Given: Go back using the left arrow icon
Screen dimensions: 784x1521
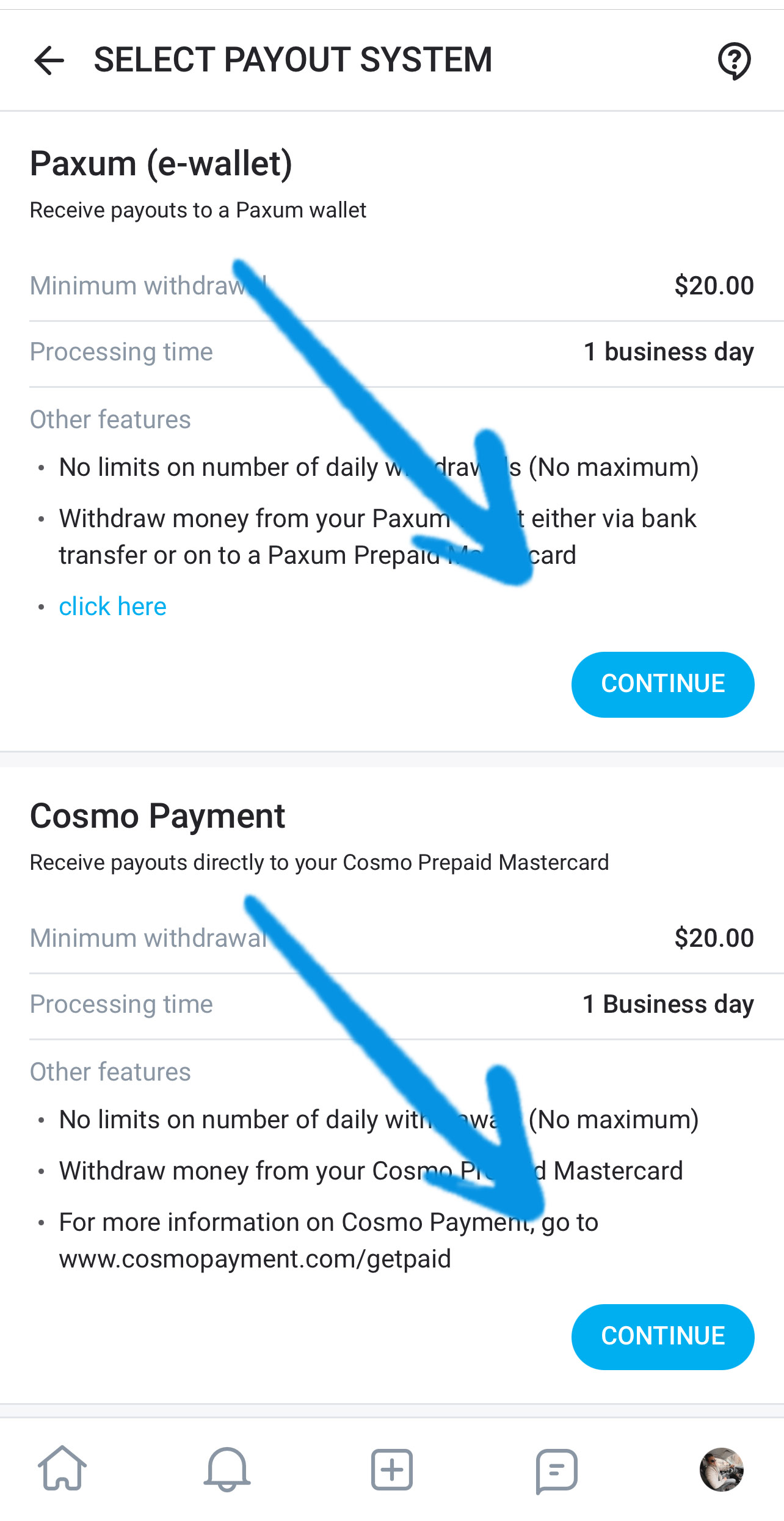Looking at the screenshot, I should click(x=48, y=60).
